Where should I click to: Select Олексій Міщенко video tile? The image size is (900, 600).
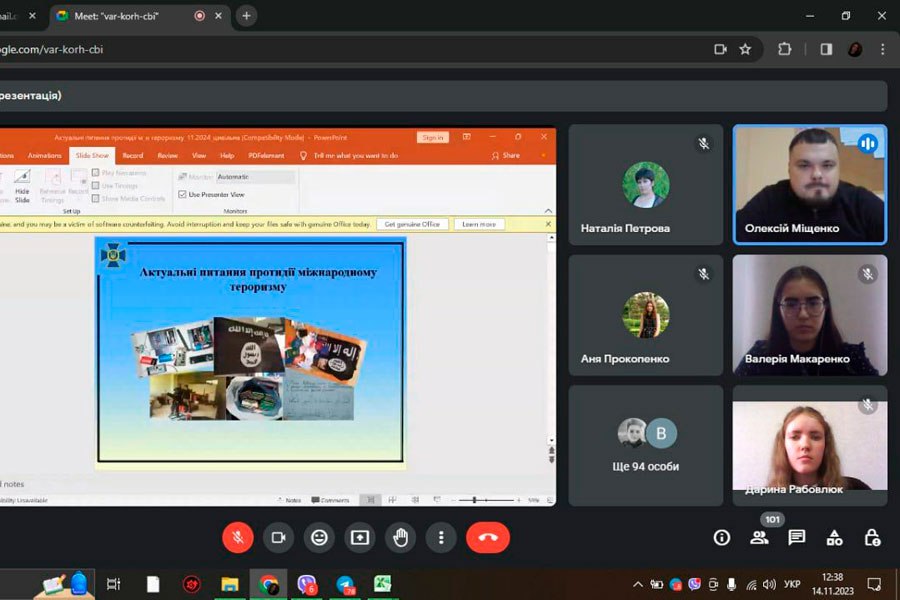[809, 185]
